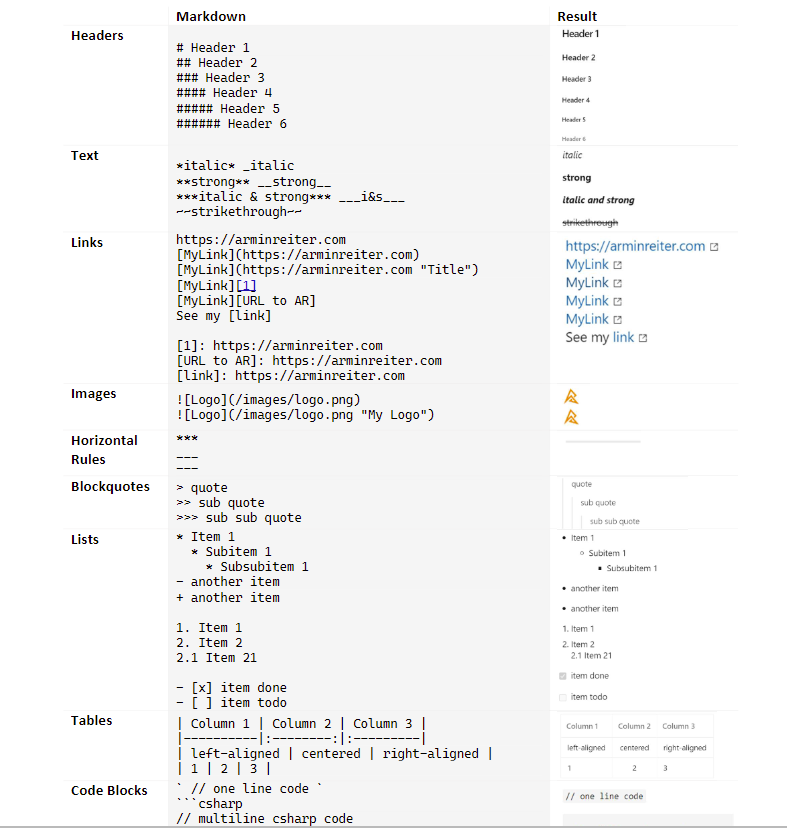787x828 pixels.
Task: Uncheck the "item done" checkbox
Action: point(563,676)
